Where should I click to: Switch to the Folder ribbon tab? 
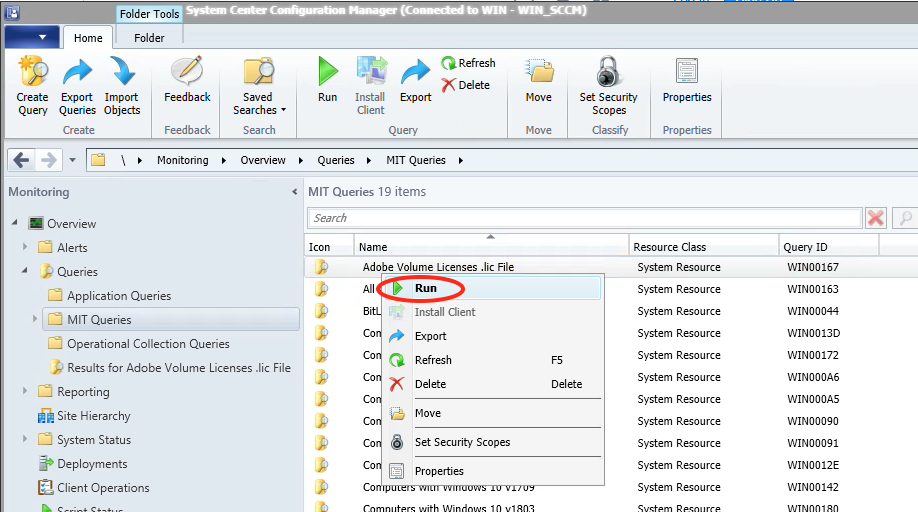[x=149, y=37]
